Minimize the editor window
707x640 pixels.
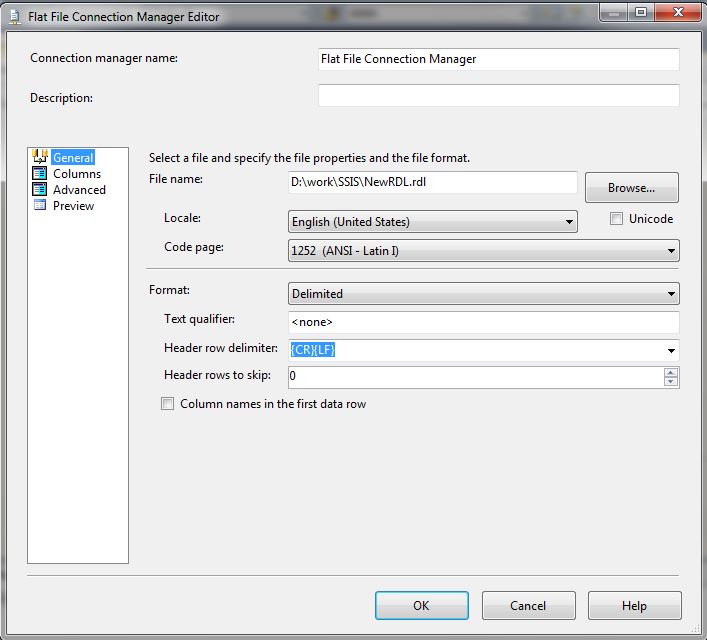(x=614, y=12)
